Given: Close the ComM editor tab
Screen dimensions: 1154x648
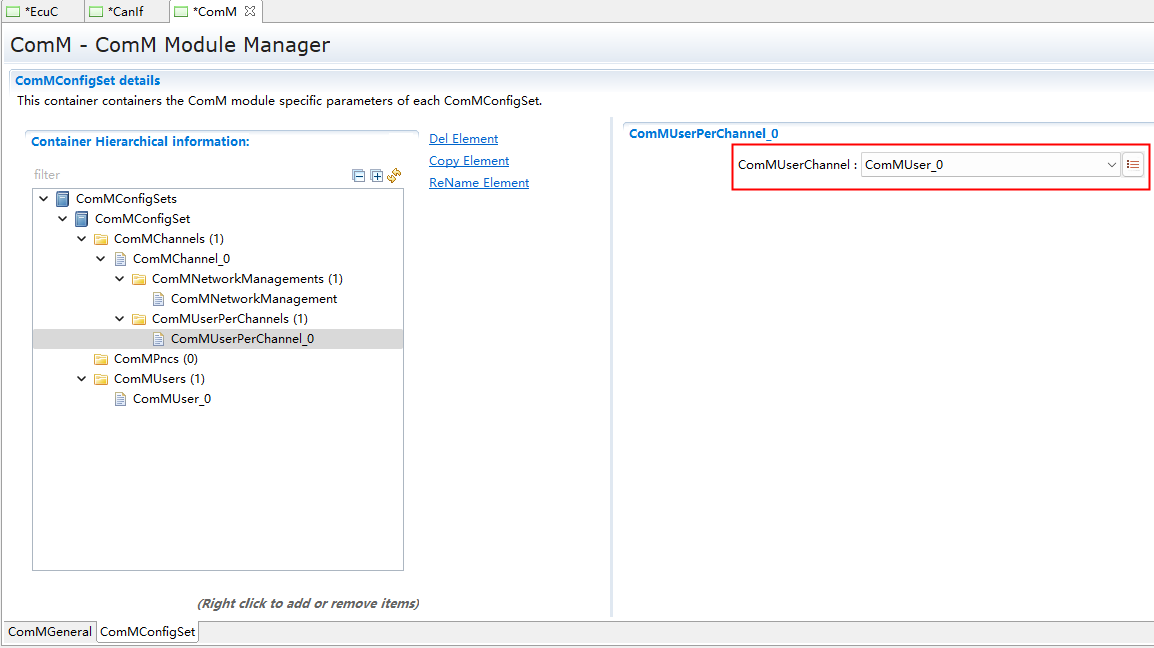Looking at the screenshot, I should [x=250, y=11].
